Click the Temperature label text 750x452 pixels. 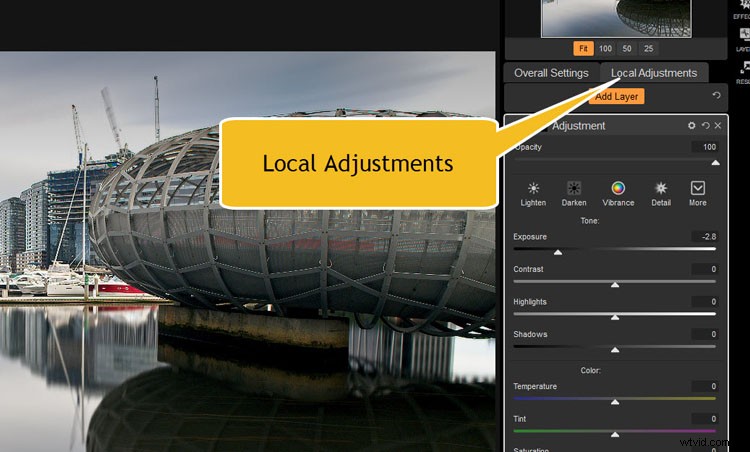pos(535,386)
